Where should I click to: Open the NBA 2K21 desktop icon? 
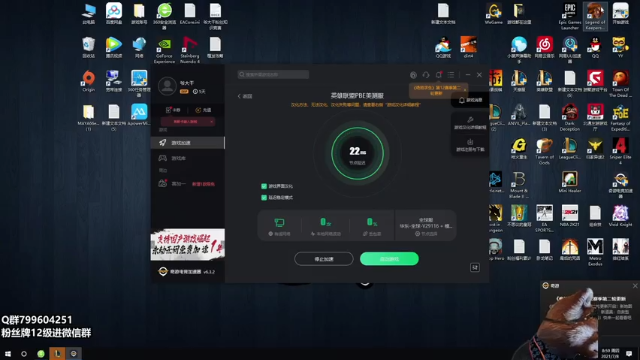click(570, 216)
